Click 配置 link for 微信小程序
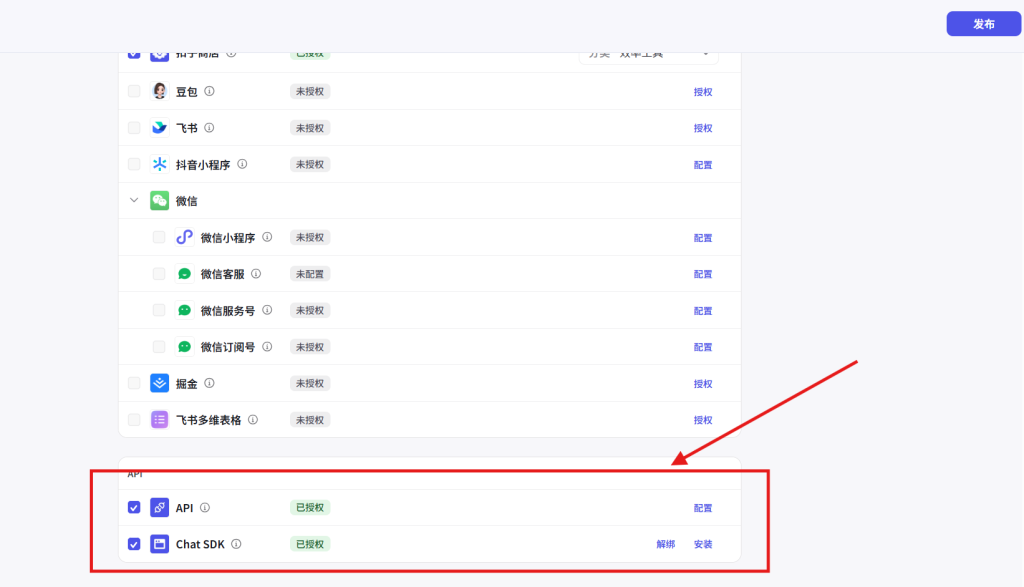 pos(703,238)
